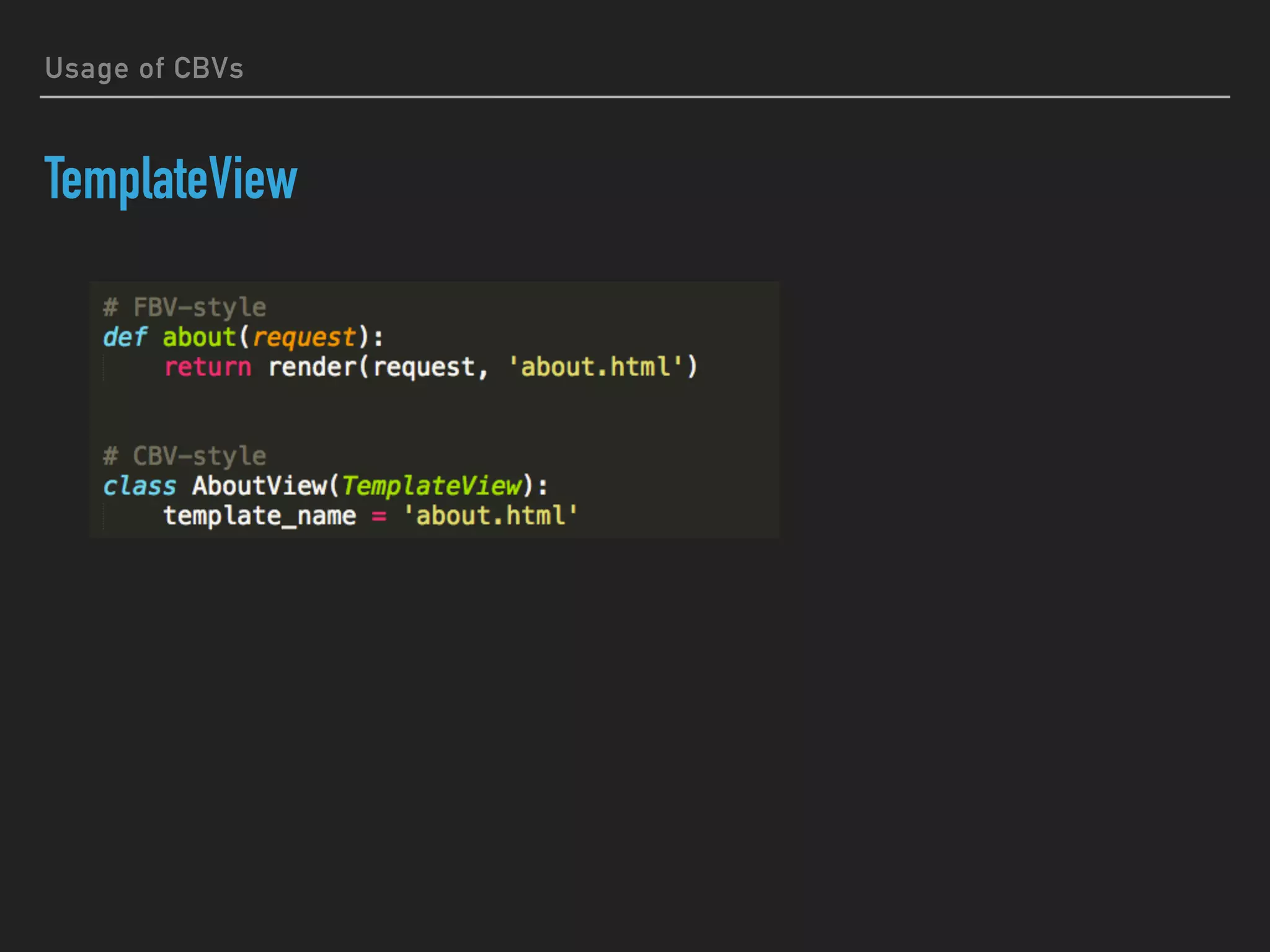Click the 'def about(request):' code line

point(243,338)
